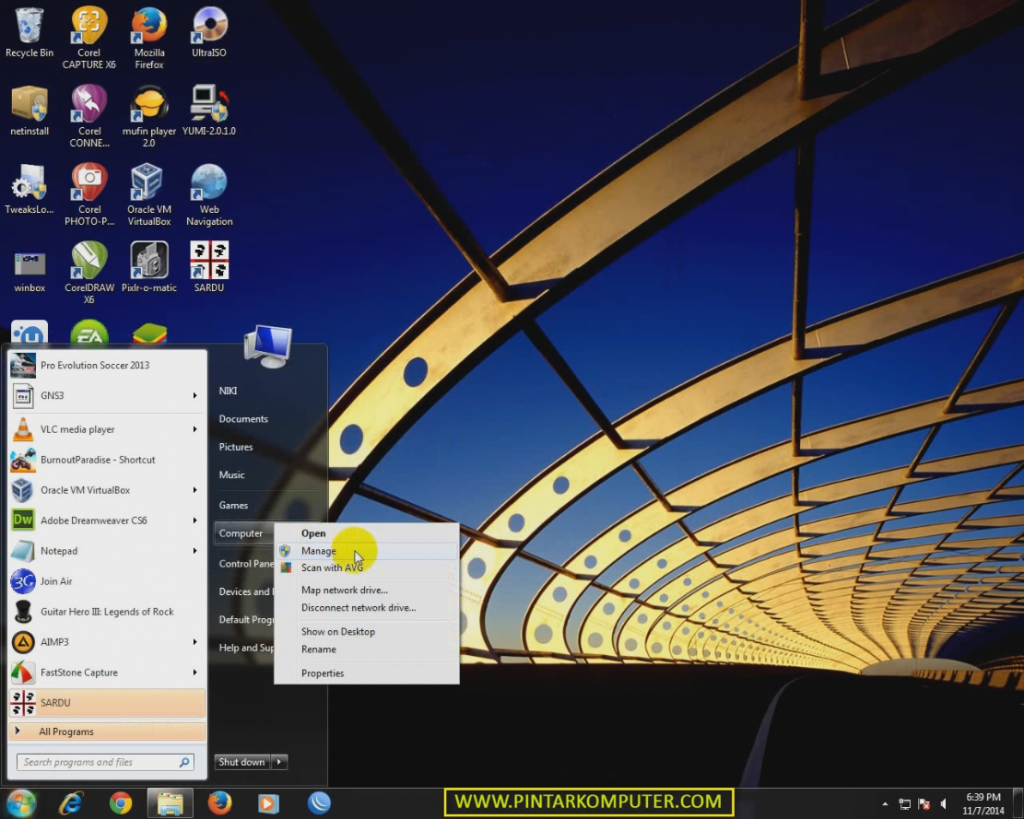Choose Open in the context menu
This screenshot has height=819, width=1024.
[x=366, y=533]
